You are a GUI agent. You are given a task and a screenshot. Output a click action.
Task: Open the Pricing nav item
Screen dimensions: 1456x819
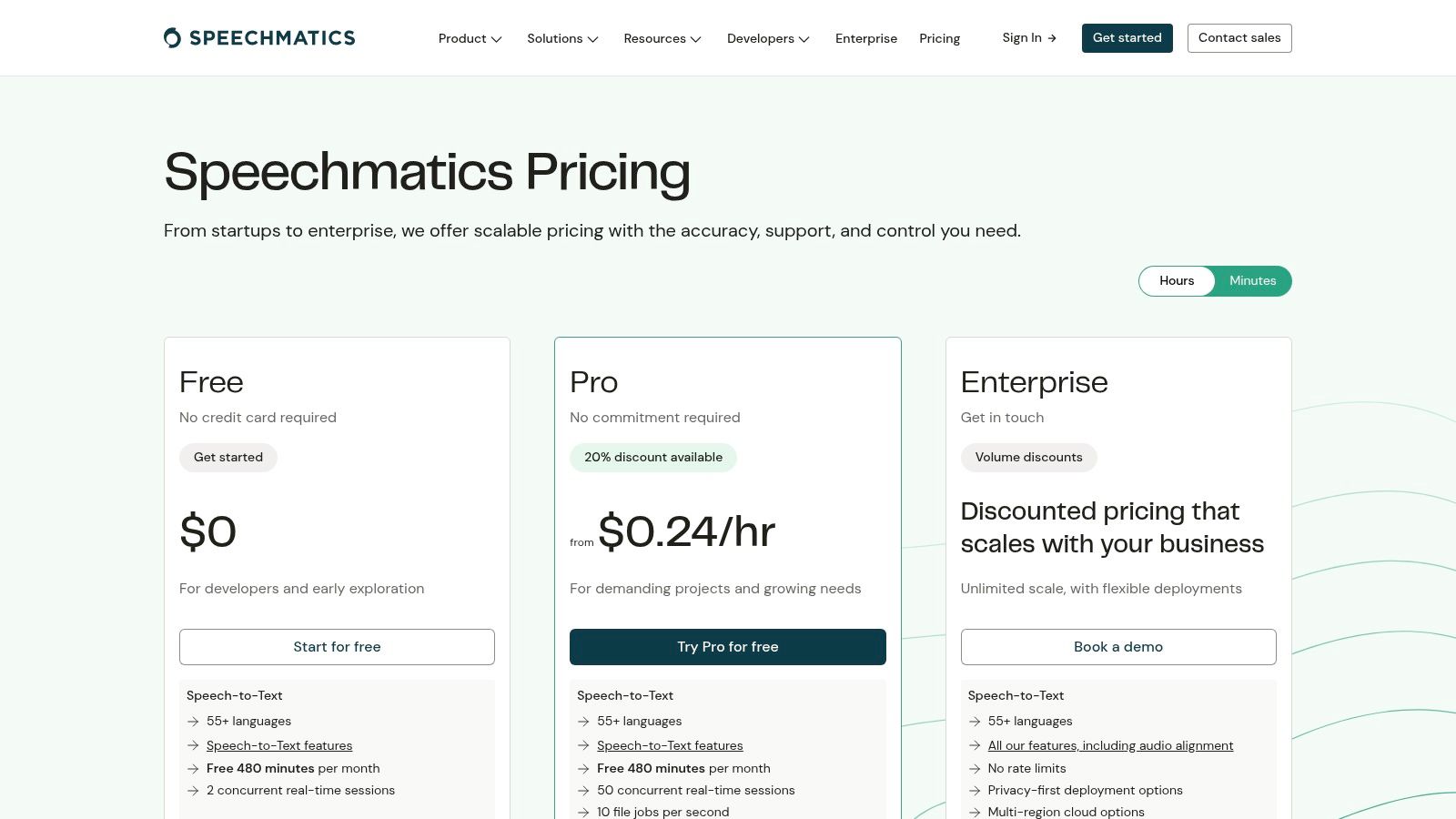[x=939, y=38]
